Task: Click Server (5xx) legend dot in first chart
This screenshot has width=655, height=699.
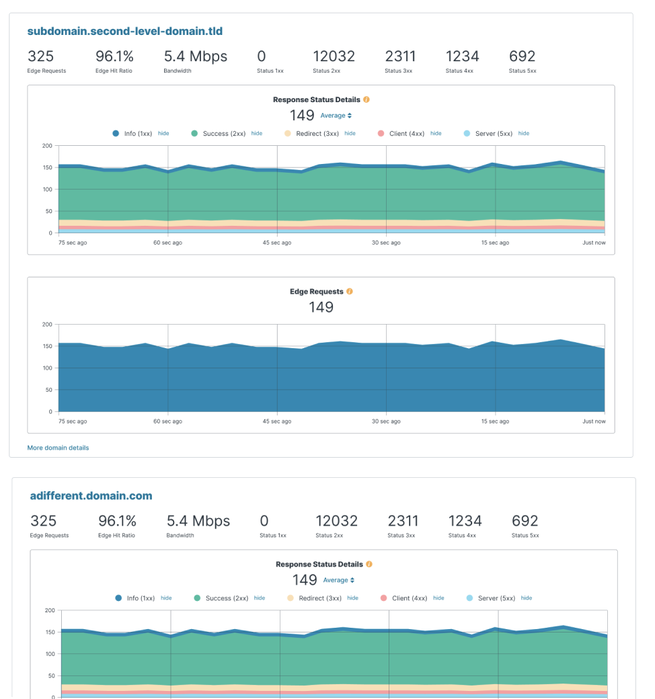Action: (x=467, y=133)
